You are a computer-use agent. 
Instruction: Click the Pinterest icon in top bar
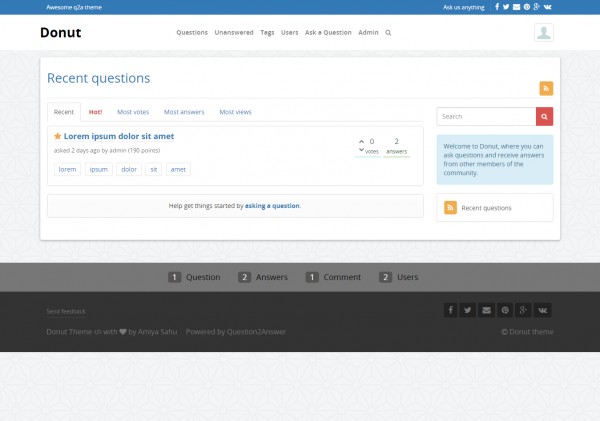coord(527,7)
